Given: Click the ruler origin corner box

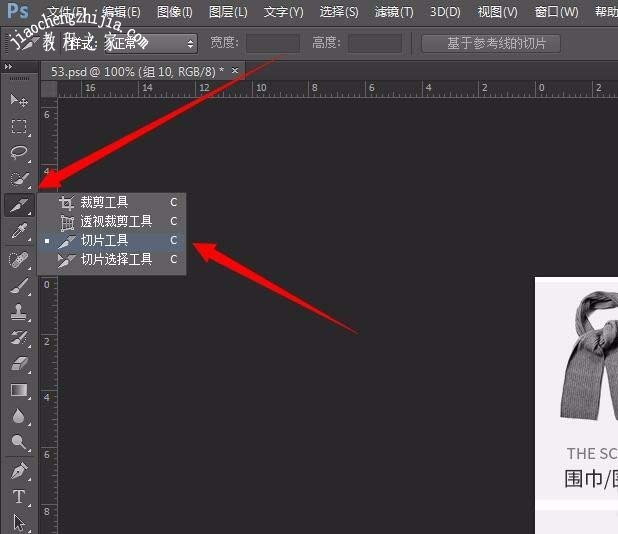Looking at the screenshot, I should click(49, 89).
